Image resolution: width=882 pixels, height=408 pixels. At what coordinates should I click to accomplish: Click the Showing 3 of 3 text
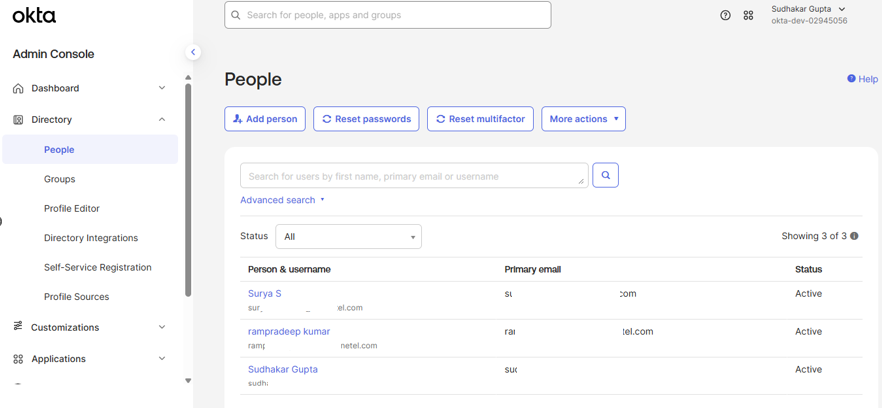point(814,236)
